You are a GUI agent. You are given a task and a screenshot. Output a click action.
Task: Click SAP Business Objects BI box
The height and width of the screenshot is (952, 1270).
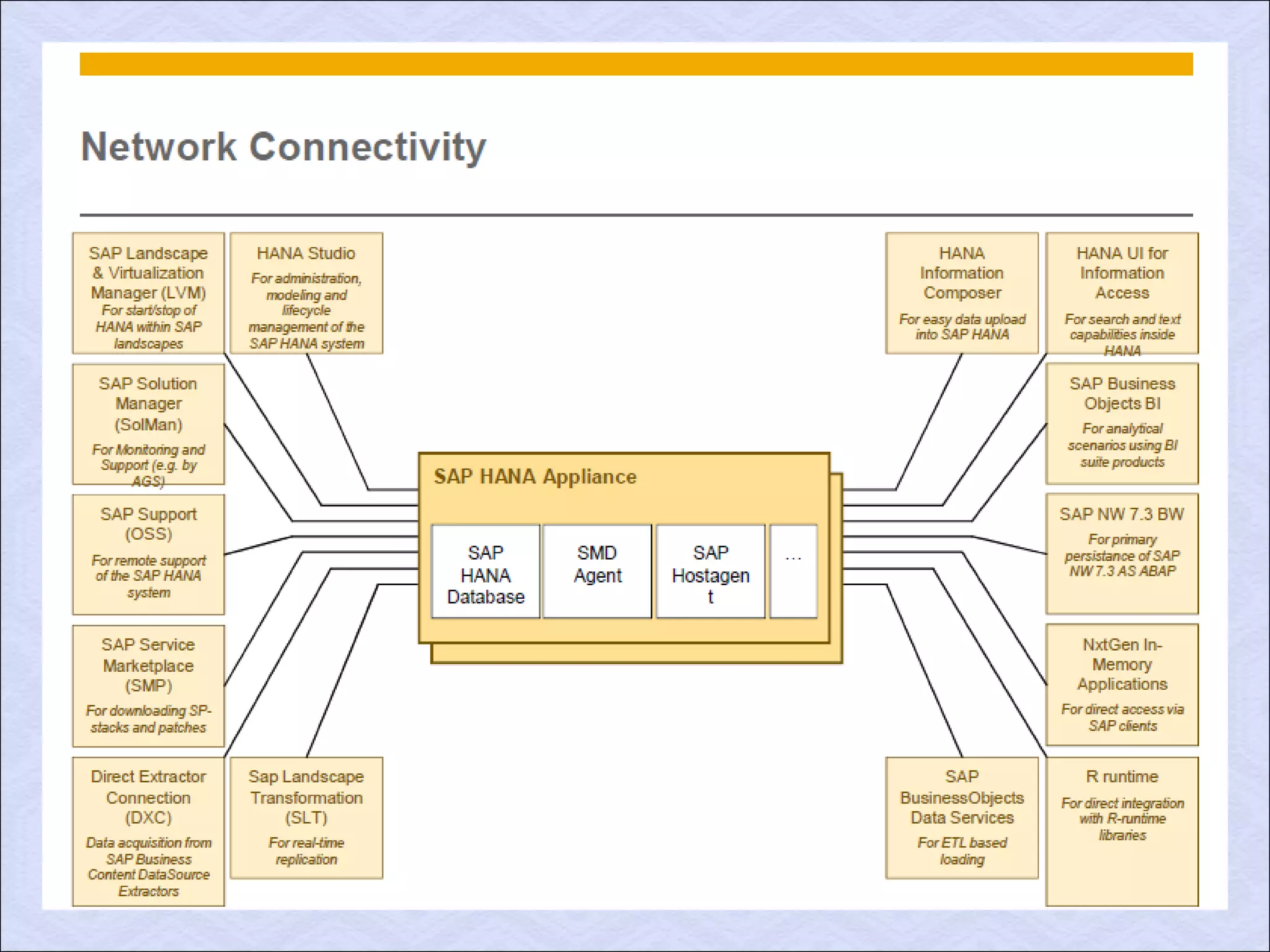point(1122,424)
